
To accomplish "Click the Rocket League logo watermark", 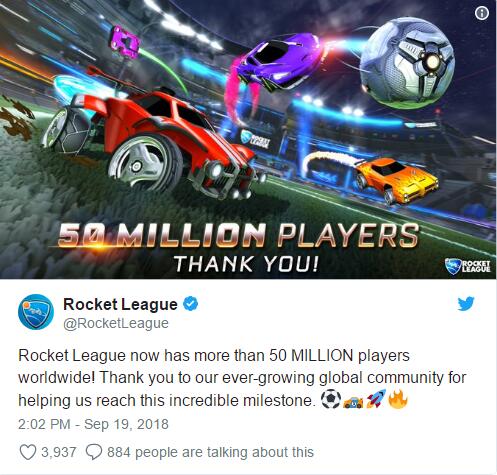I will pos(468,266).
